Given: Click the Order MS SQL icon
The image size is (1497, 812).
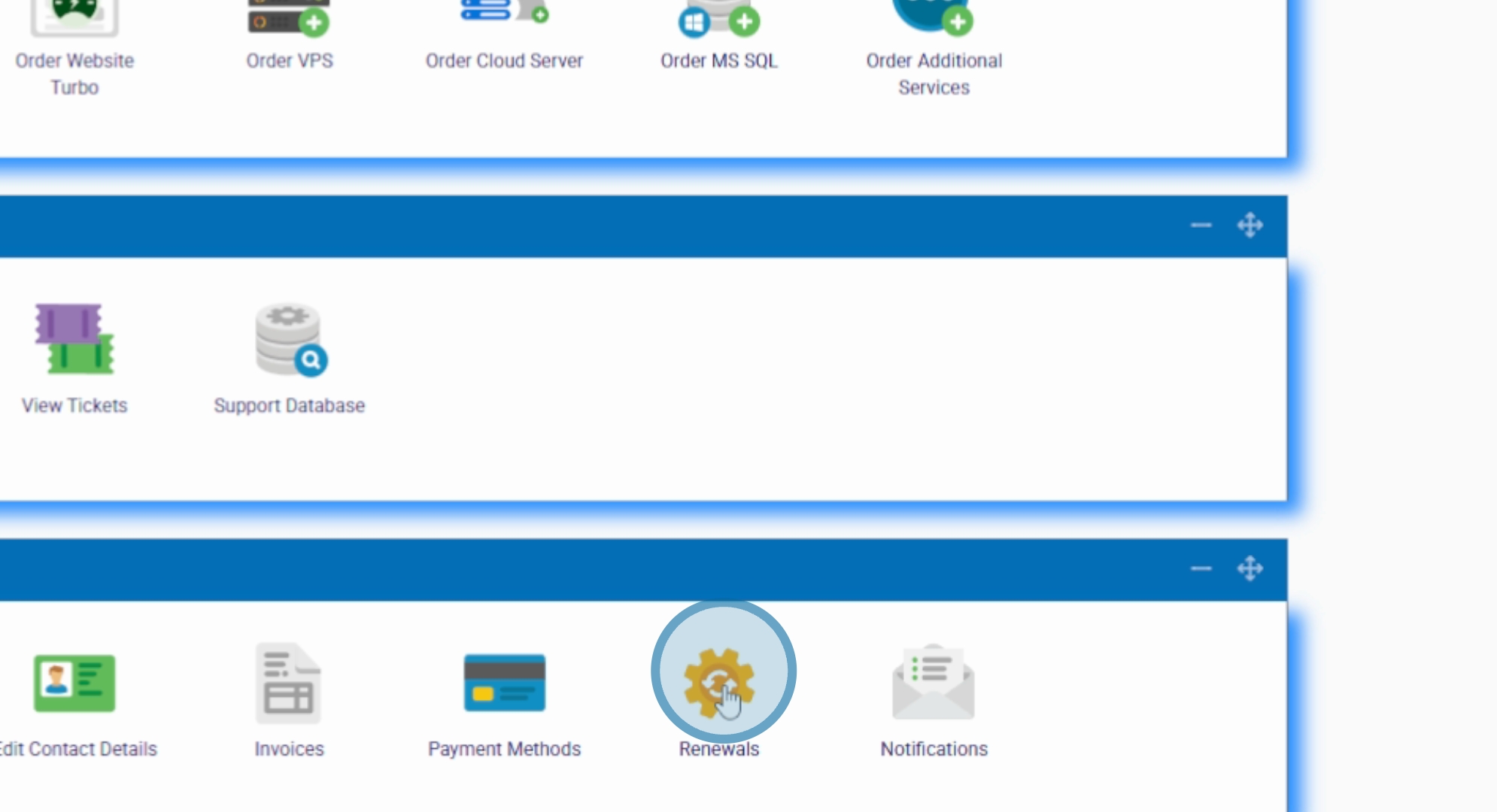Looking at the screenshot, I should coord(718,18).
